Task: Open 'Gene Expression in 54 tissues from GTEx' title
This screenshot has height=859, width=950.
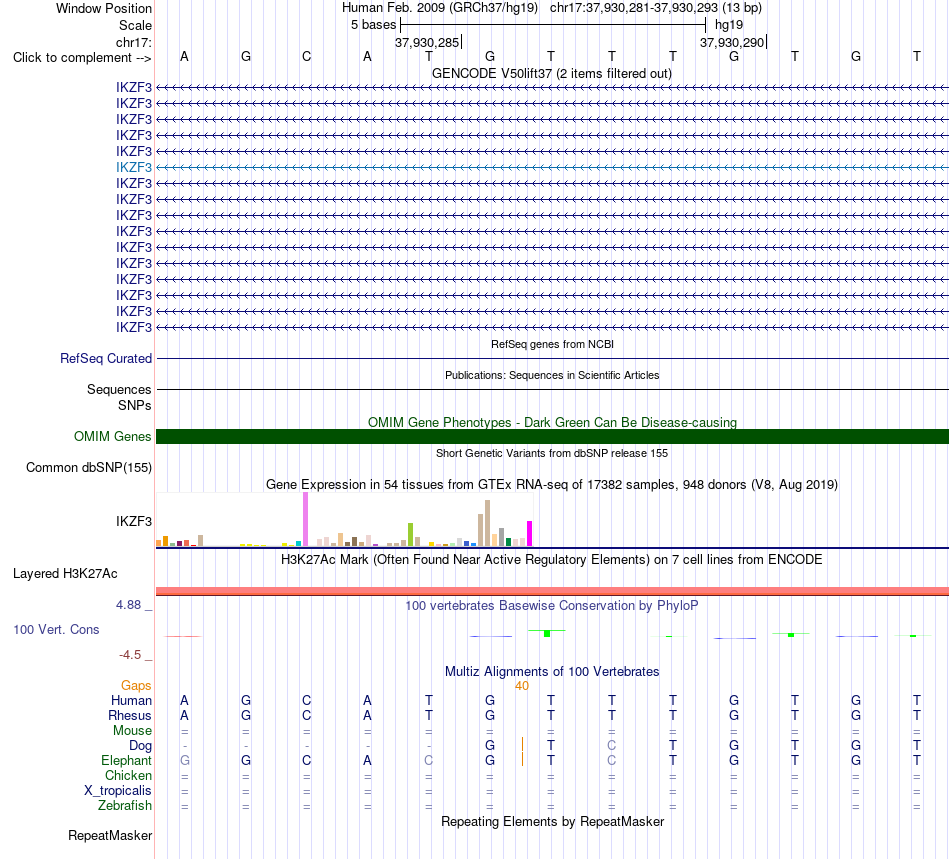Action: tap(551, 485)
